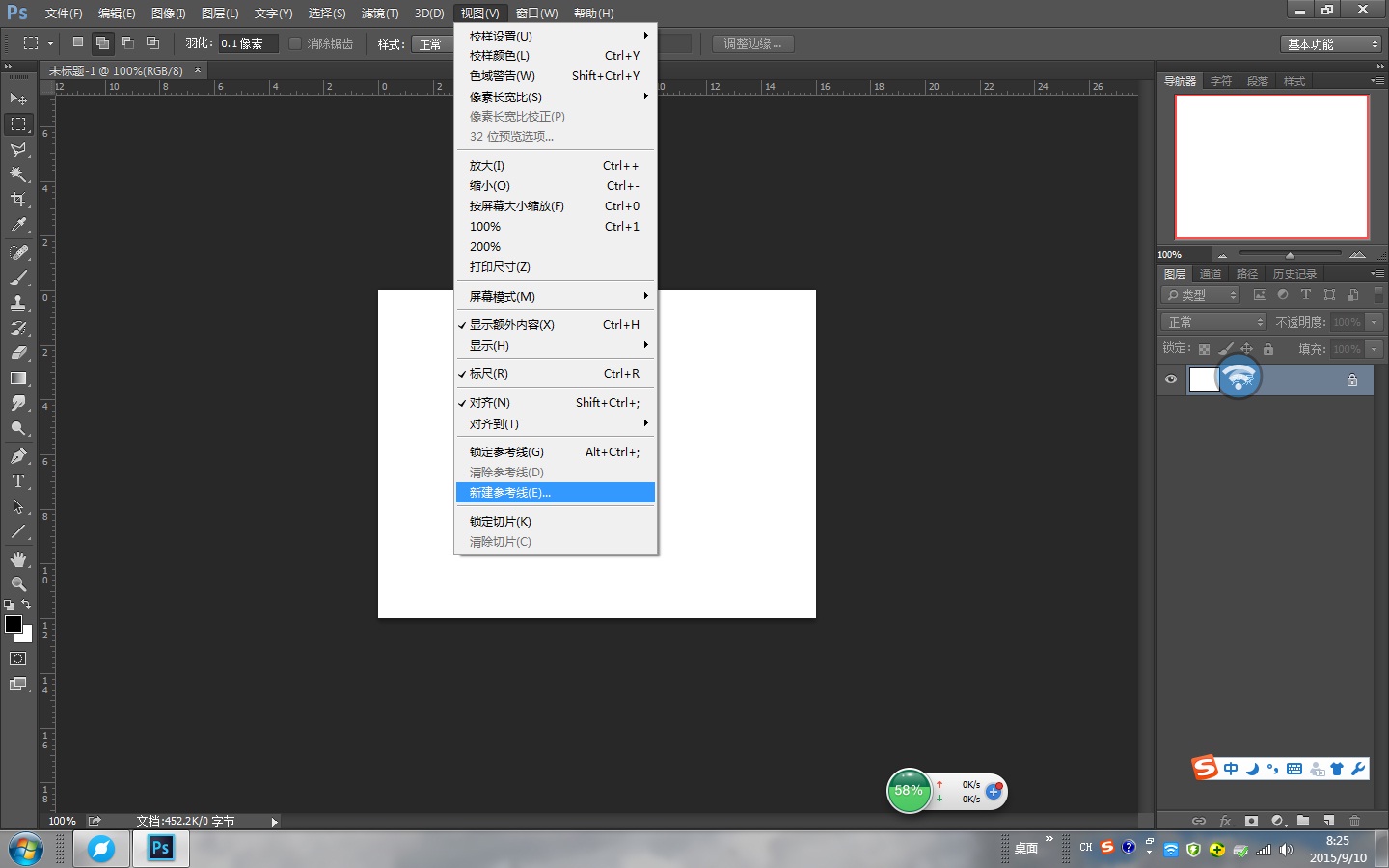The width and height of the screenshot is (1389, 868).
Task: Click the 羽化 feather input field
Action: (248, 43)
